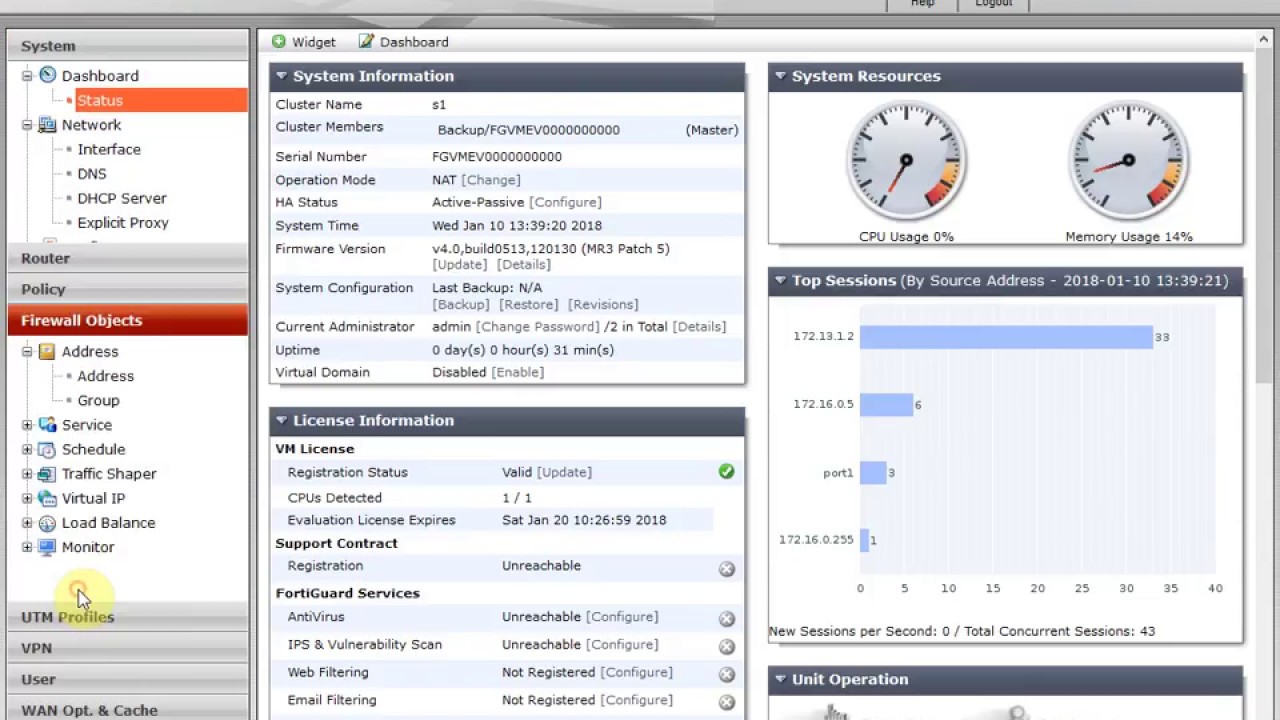Click the Dashboard edit pencil icon
Viewport: 1280px width, 720px height.
point(366,41)
